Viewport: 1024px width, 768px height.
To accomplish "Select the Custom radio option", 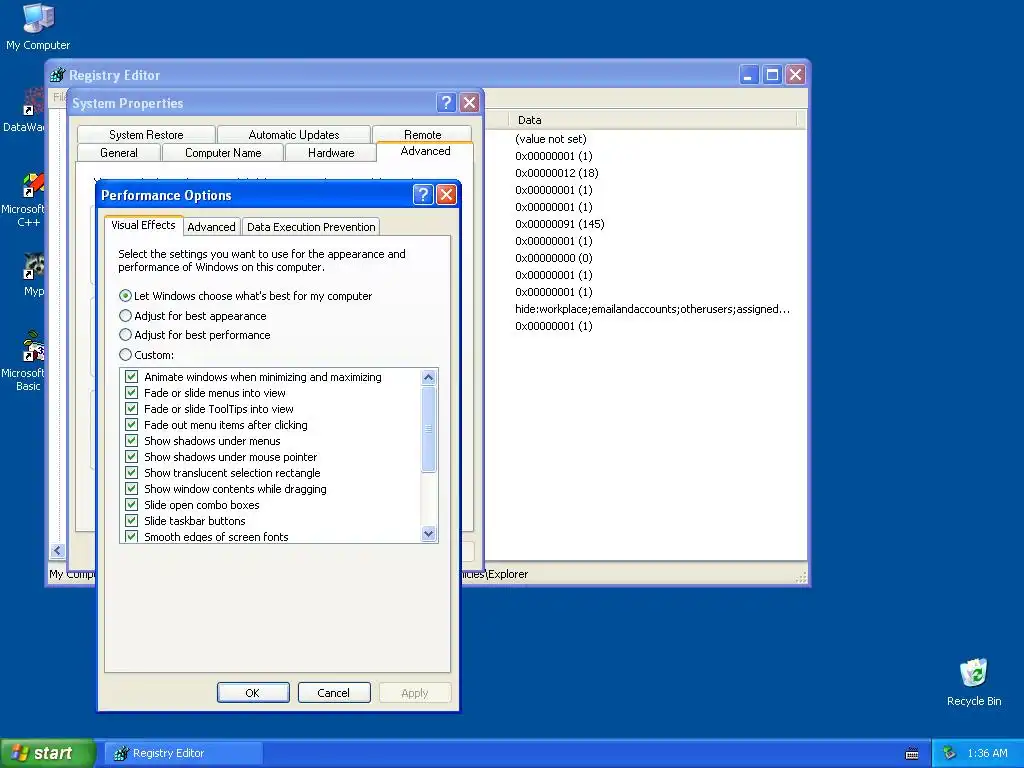I will click(x=125, y=355).
